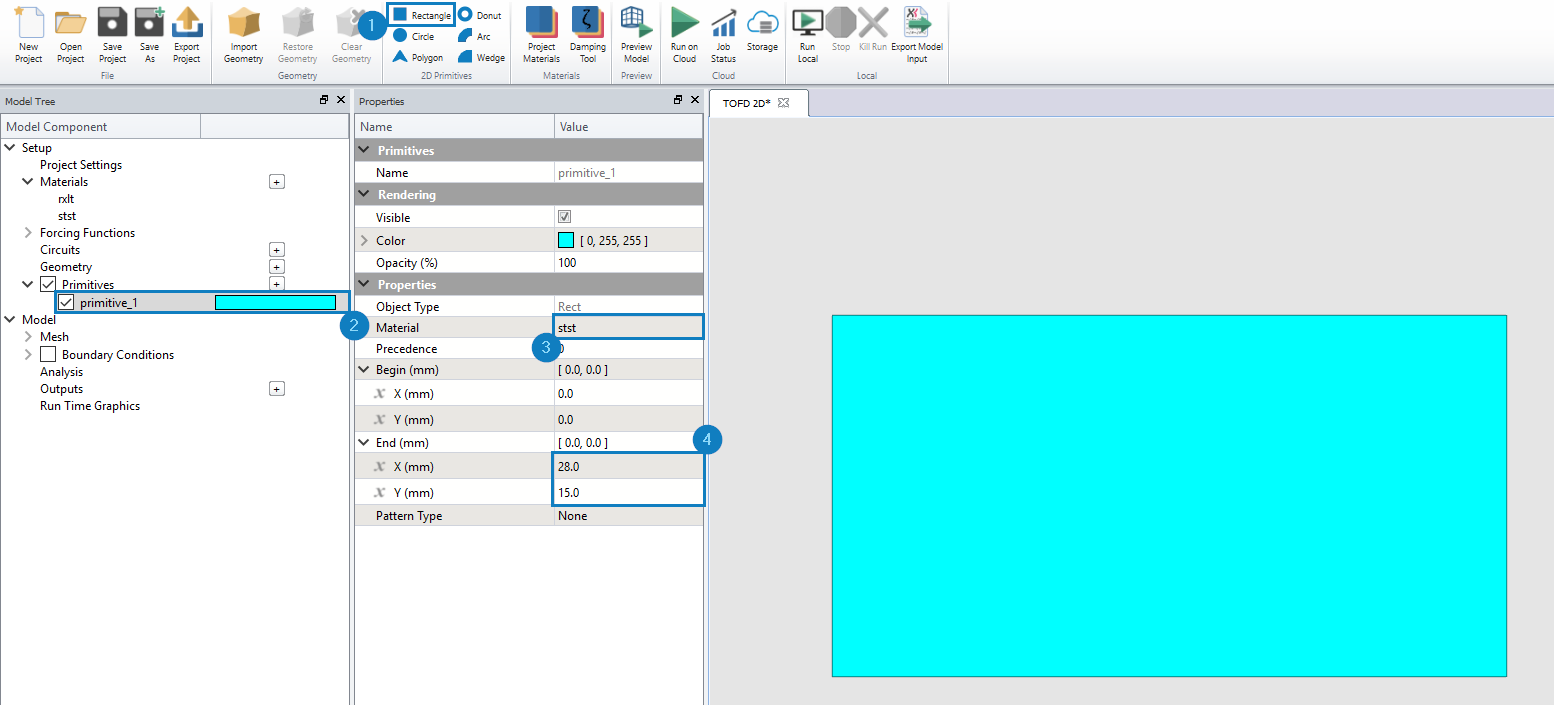Toggle the Primitives checkbox in tree
This screenshot has width=1554, height=705.
47,284
